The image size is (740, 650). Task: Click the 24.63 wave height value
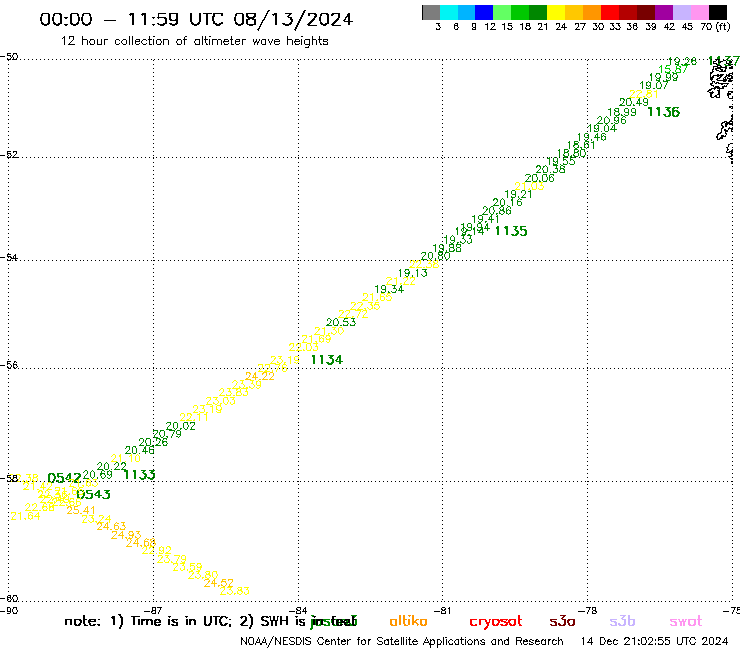point(111,526)
